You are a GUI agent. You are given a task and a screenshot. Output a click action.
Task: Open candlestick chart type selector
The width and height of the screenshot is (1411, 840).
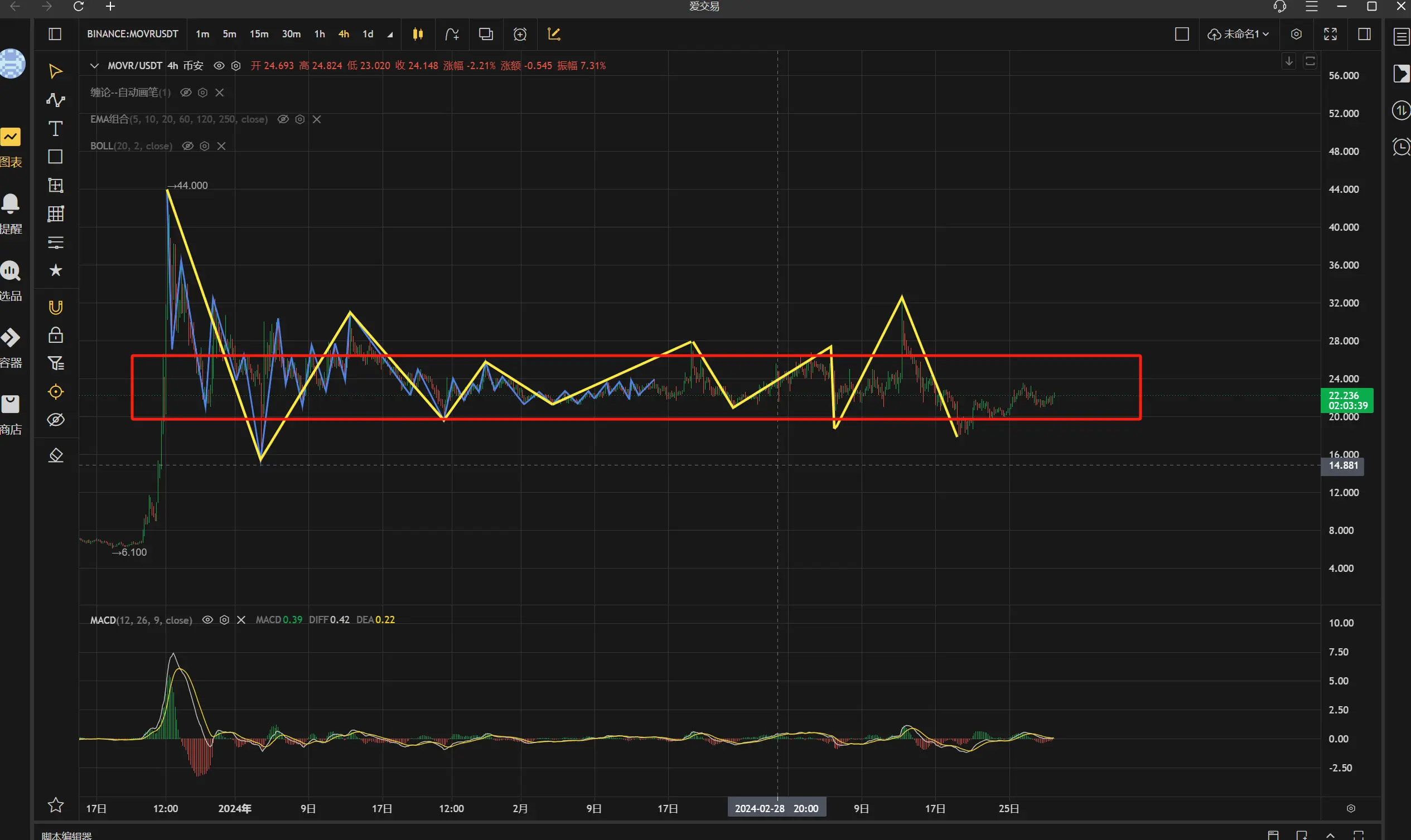click(x=418, y=34)
